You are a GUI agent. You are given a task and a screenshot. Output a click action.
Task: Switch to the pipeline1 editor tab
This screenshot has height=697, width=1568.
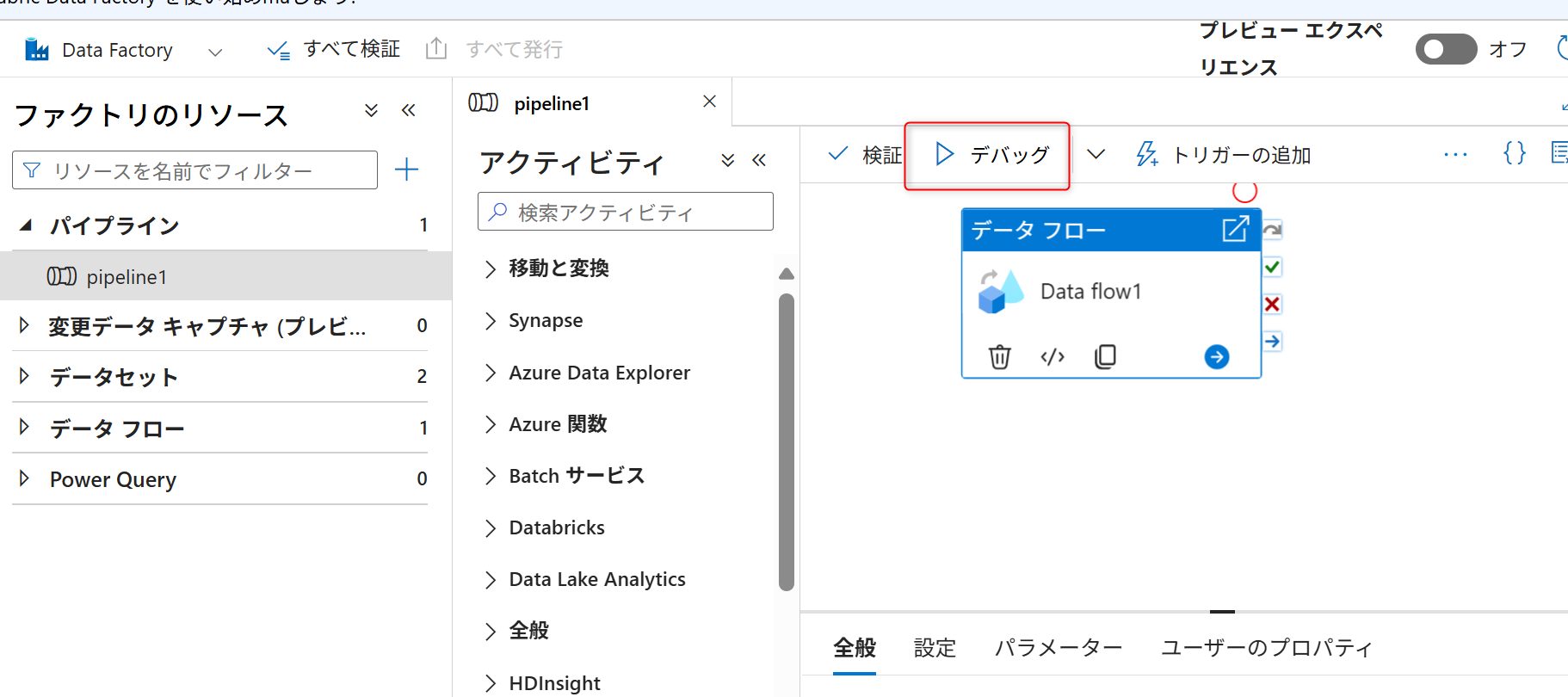[552, 103]
